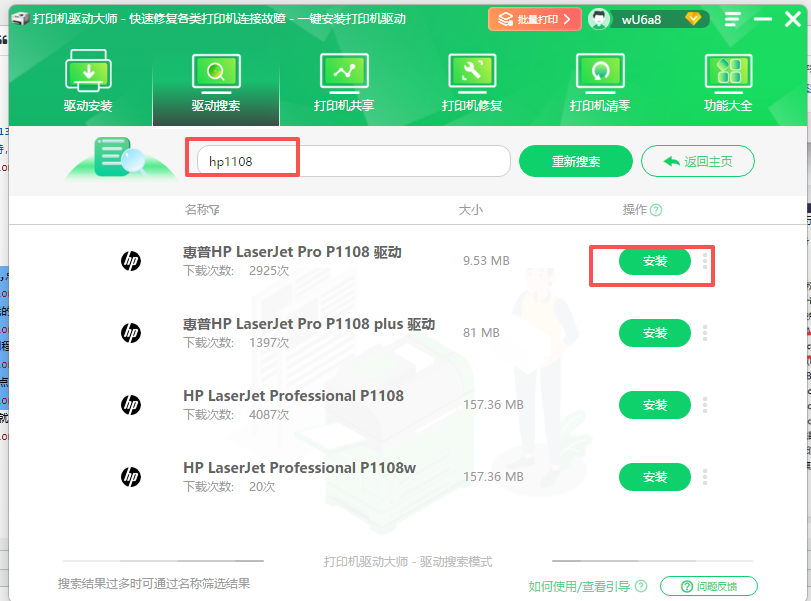Click the 问题反馈 feedback button
The image size is (811, 601).
point(709,586)
